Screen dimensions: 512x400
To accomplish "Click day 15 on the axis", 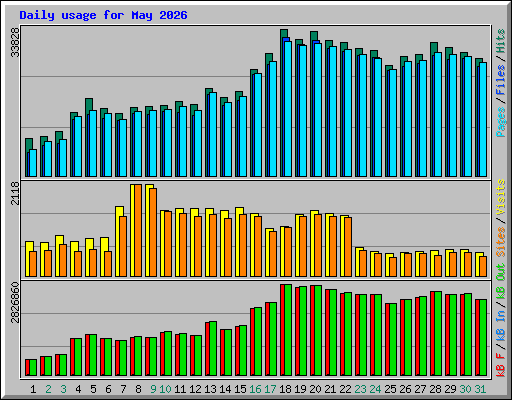I will [240, 389].
